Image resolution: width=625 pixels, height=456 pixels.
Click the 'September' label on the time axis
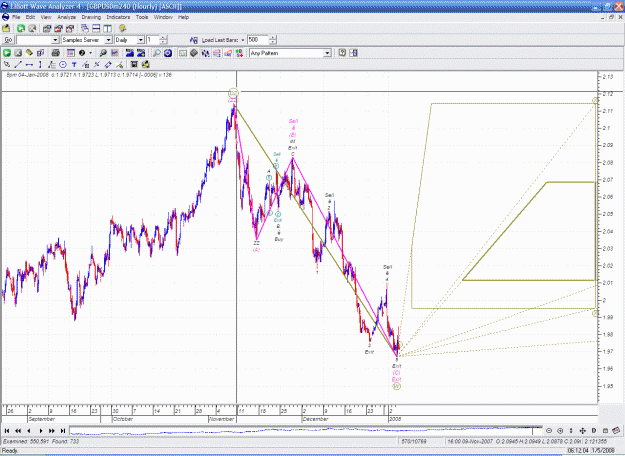[41, 419]
